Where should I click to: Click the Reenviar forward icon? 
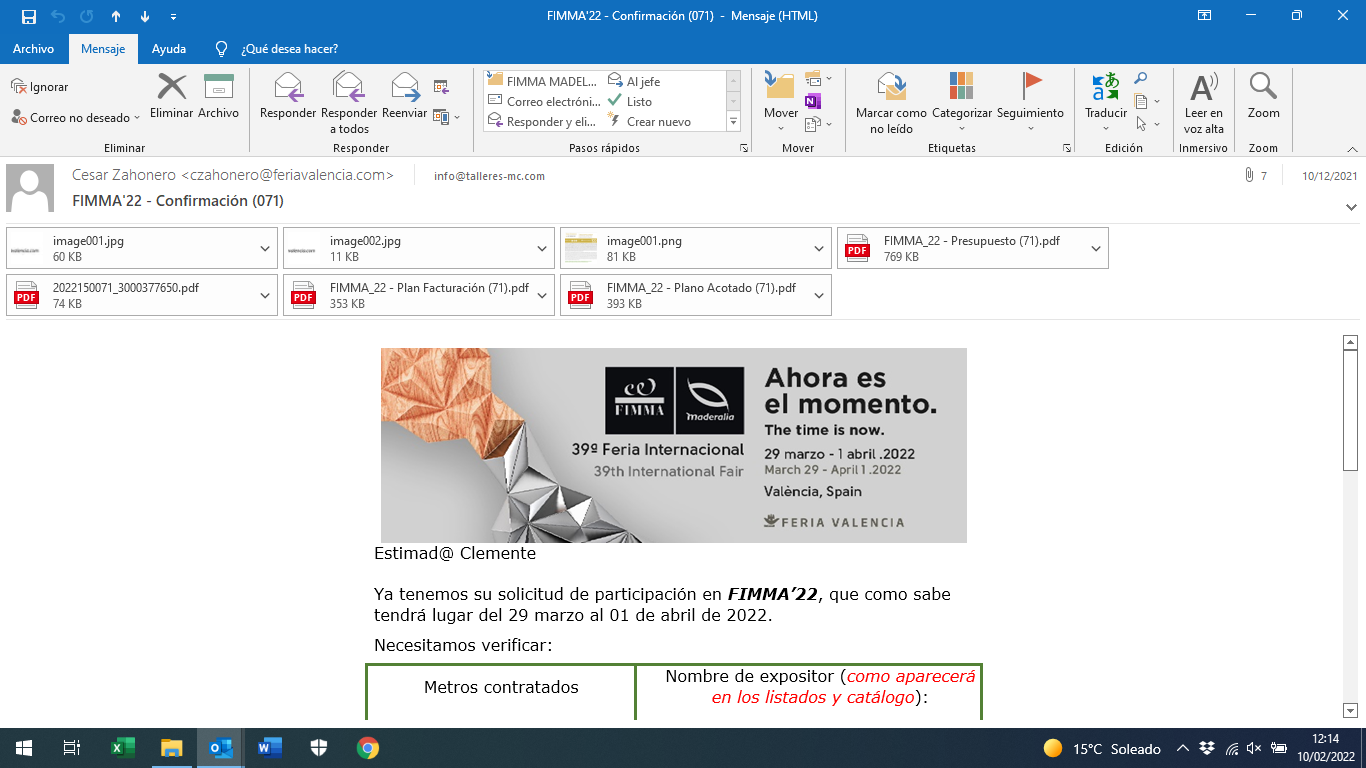pos(405,87)
